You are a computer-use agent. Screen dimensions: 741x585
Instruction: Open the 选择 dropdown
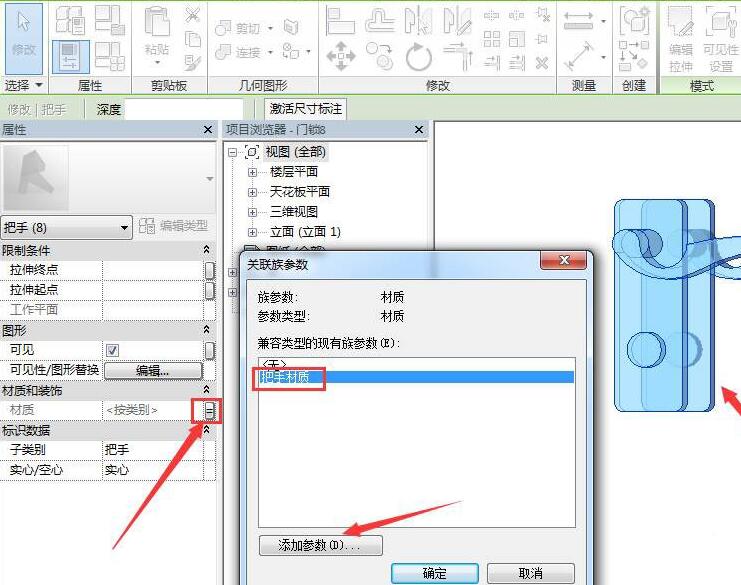click(23, 86)
